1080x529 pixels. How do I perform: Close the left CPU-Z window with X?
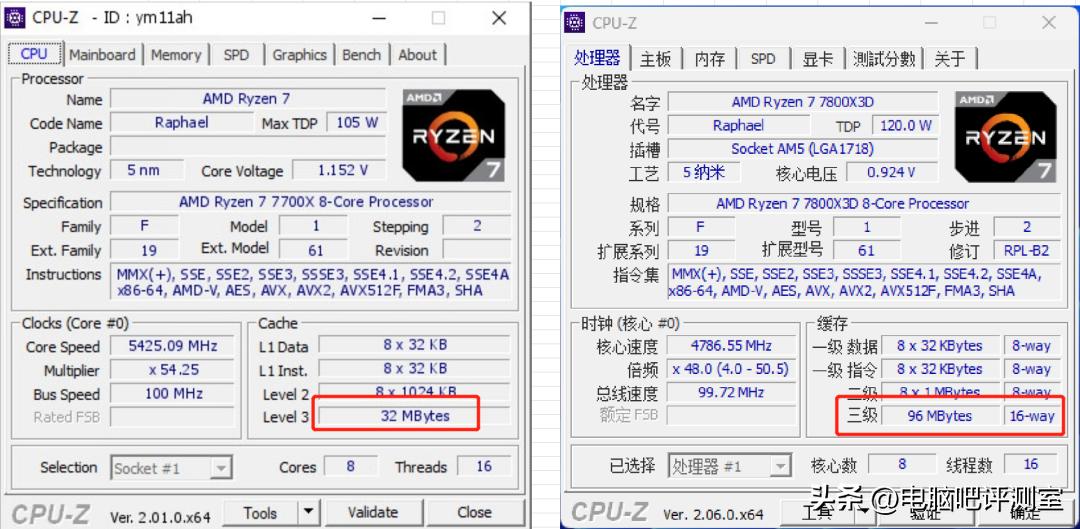pyautogui.click(x=499, y=18)
